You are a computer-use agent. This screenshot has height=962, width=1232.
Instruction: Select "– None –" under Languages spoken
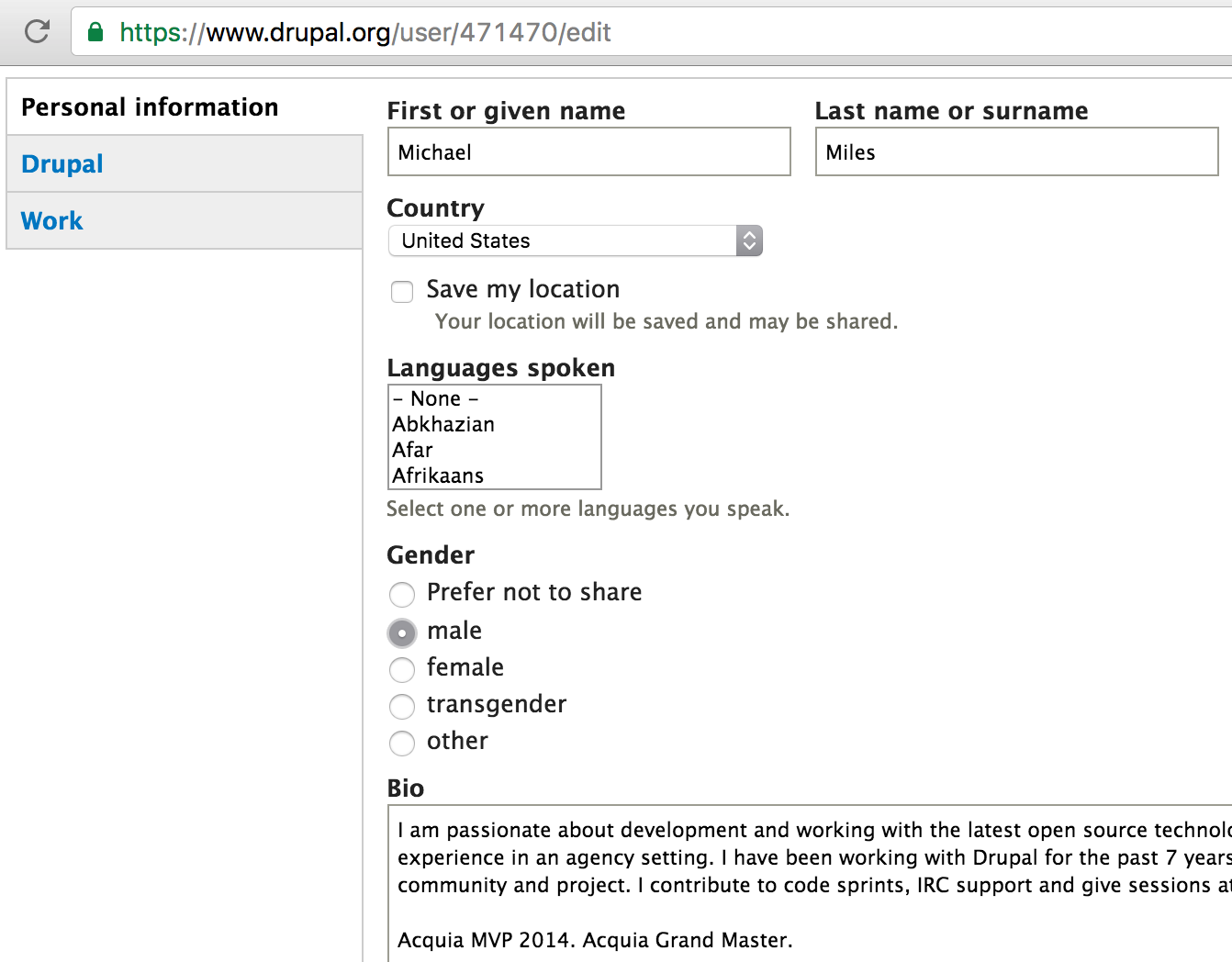[x=436, y=398]
